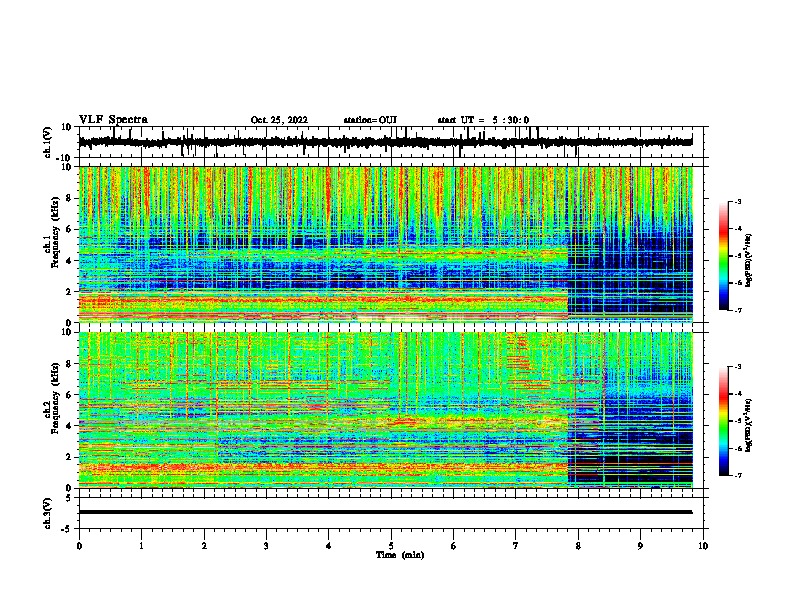Viewport: 792px width, 612px height.
Task: Click the "ch.1(V)" waveform axis label
Action: click(x=48, y=142)
